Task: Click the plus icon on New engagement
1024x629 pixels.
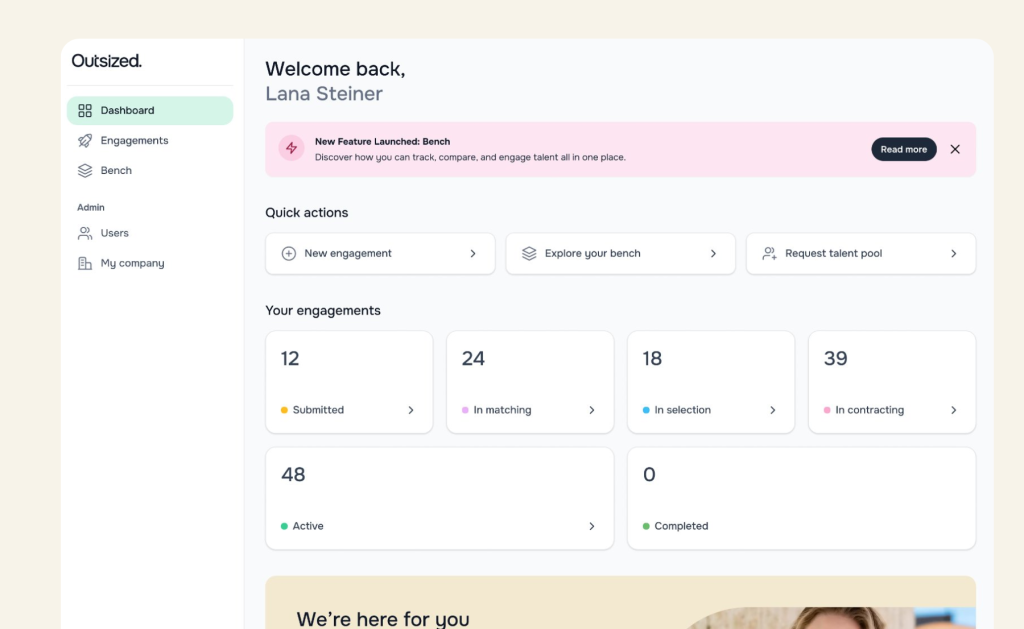Action: (289, 254)
